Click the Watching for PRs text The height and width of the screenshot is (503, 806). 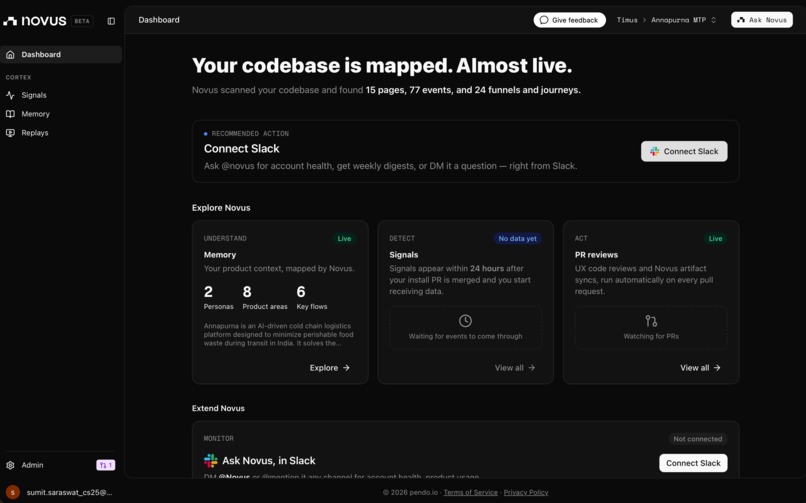[651, 336]
